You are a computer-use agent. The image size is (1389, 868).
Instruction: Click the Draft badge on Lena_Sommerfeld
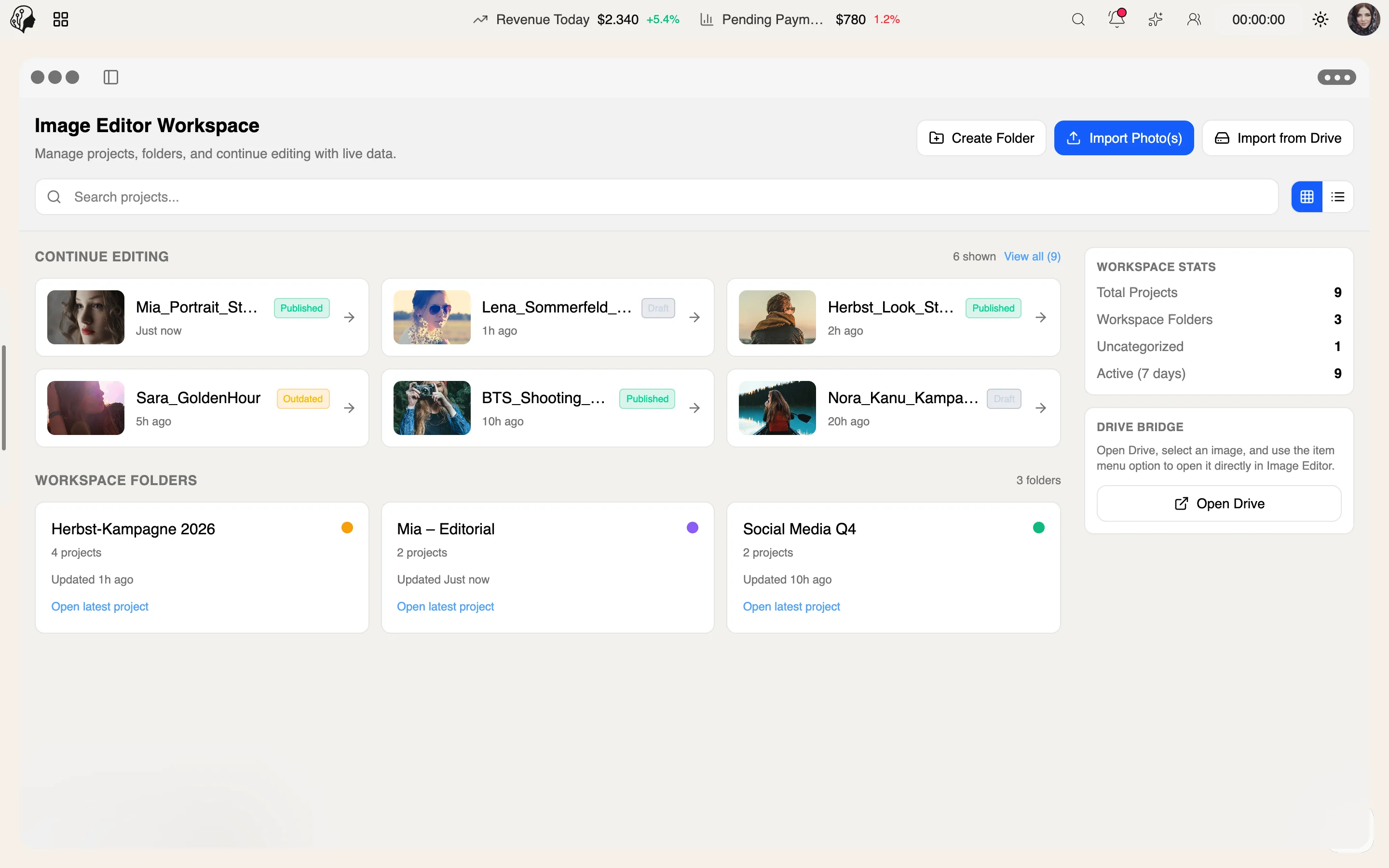point(658,308)
